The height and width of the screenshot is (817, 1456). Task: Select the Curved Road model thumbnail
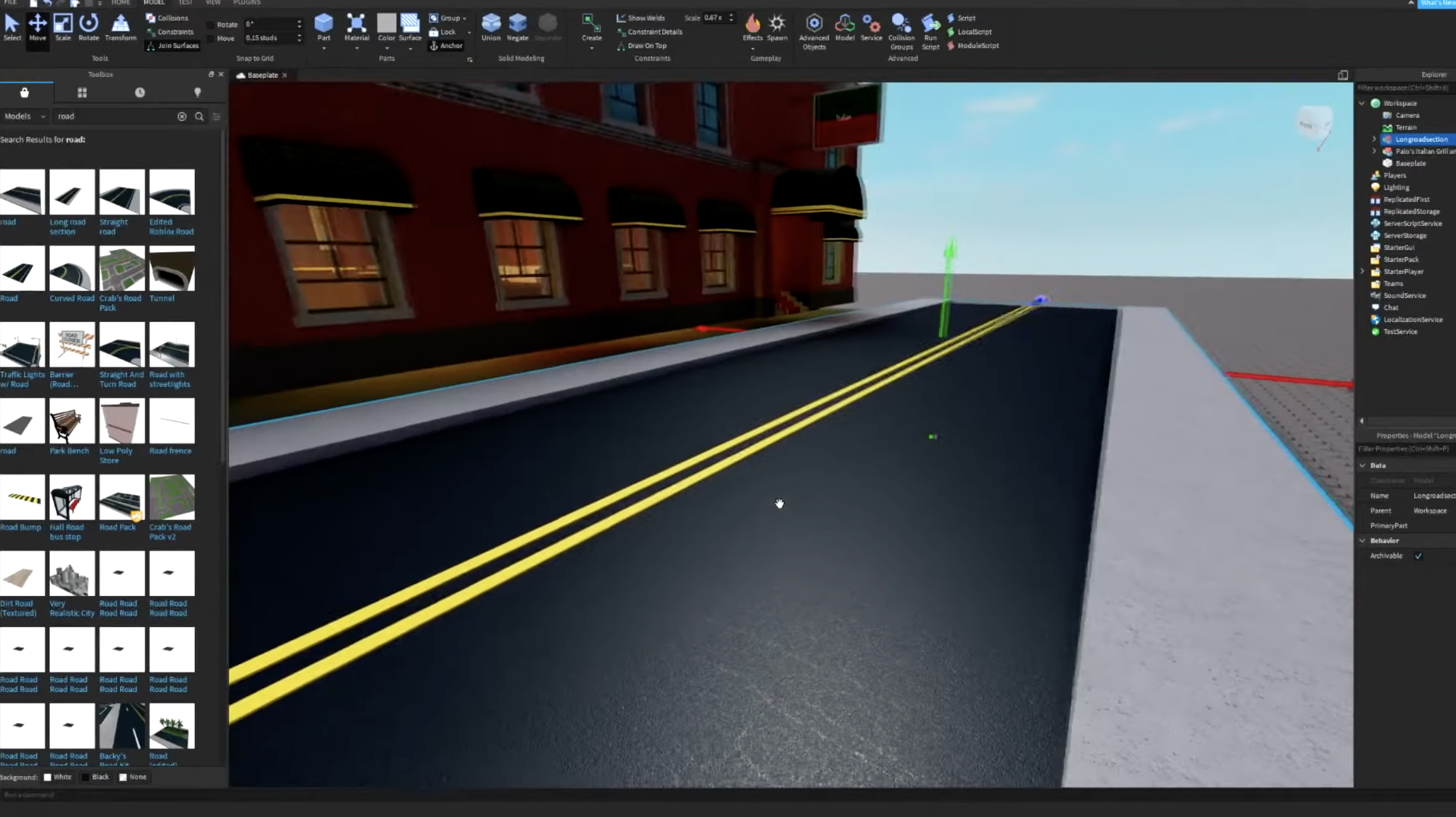point(71,268)
